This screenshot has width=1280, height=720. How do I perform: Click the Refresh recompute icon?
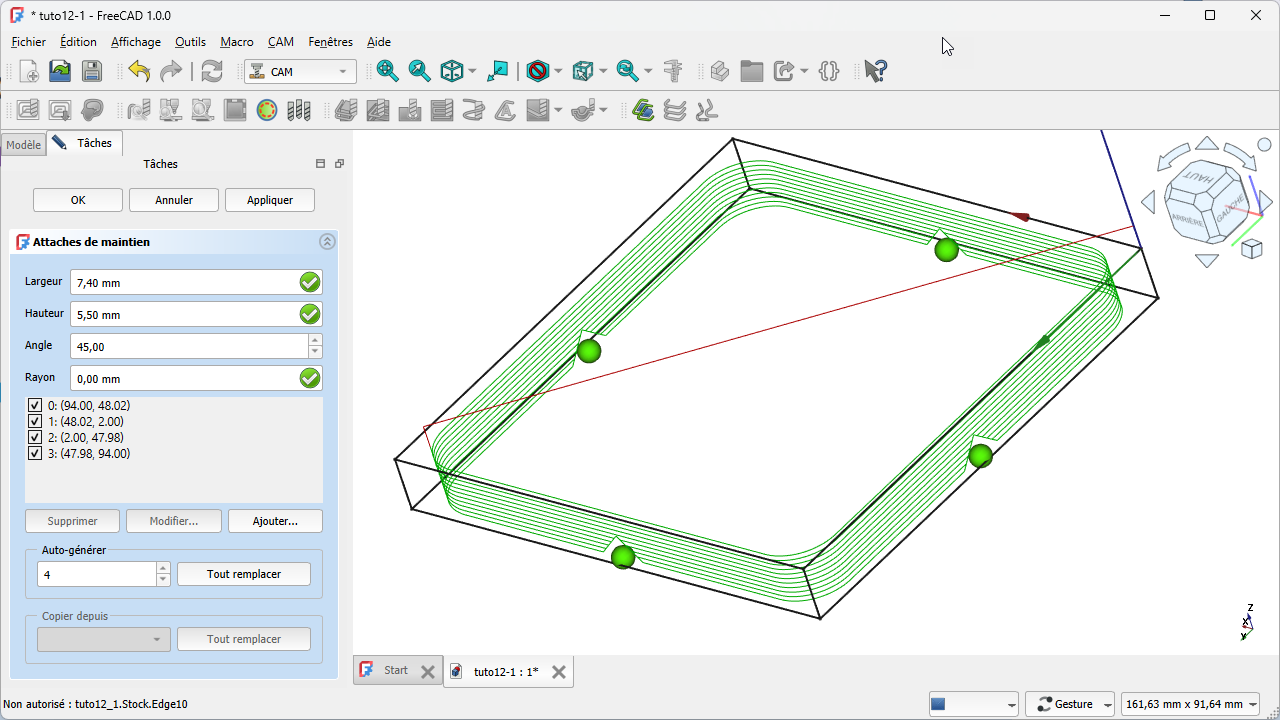[212, 71]
